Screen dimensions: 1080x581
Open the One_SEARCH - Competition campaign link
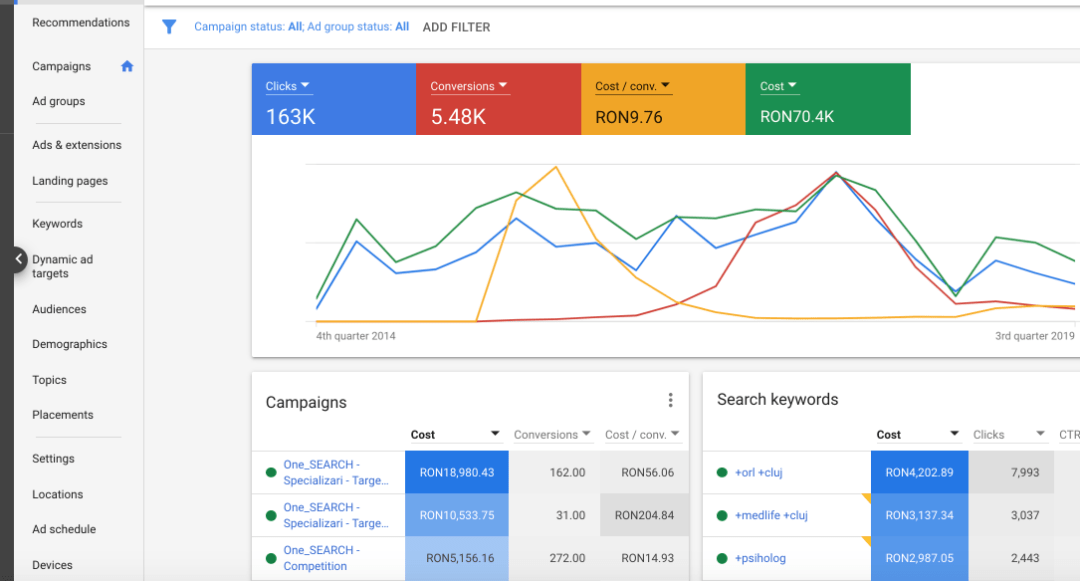(x=321, y=558)
